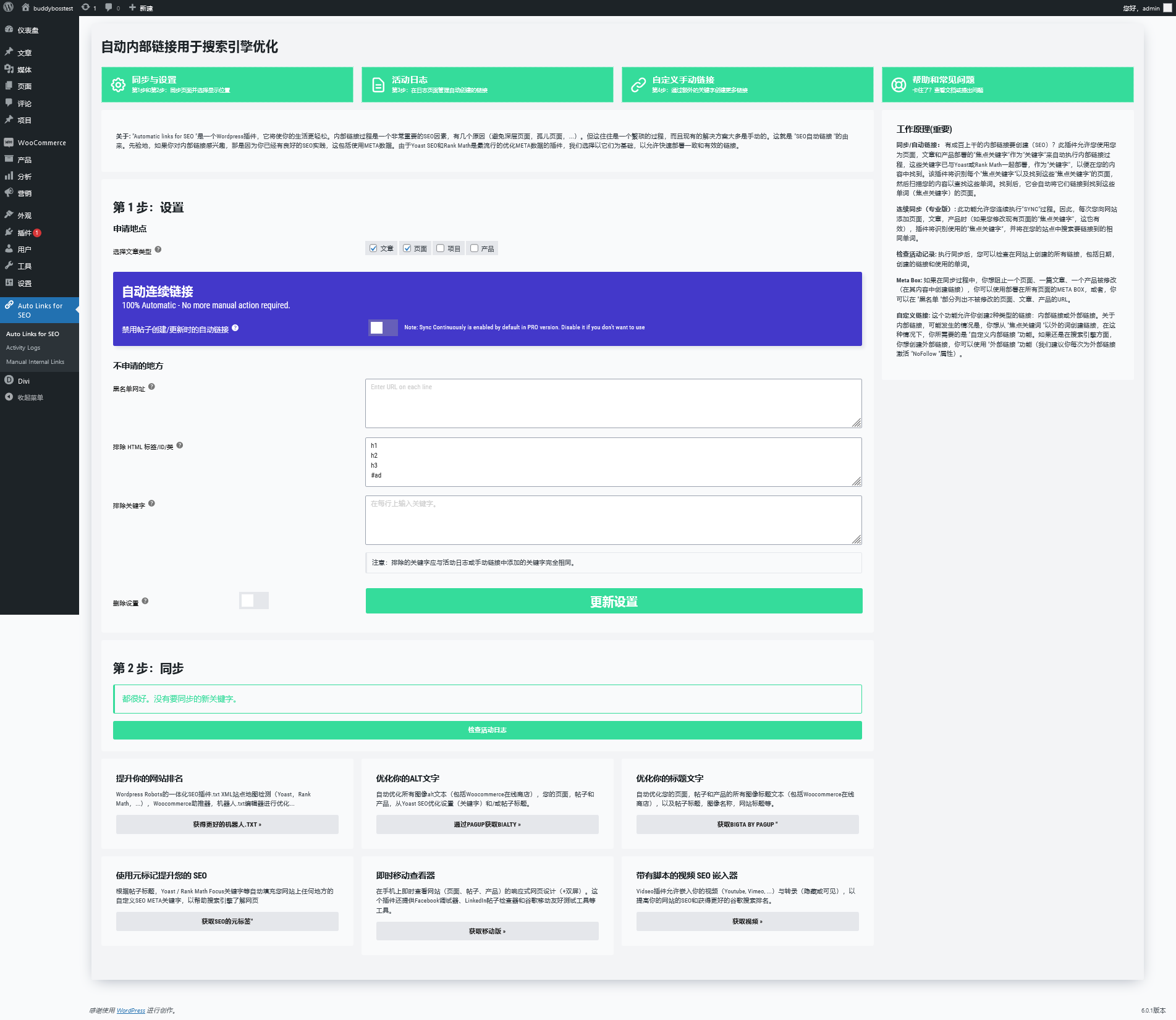Image resolution: width=1176 pixels, height=1020 pixels.
Task: Check the 产品 post type checkbox
Action: pos(475,248)
